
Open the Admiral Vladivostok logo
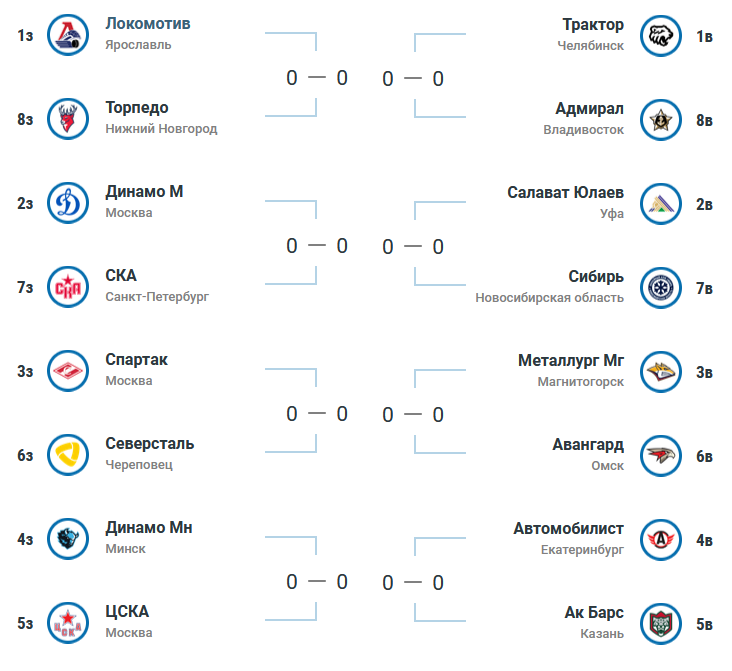(x=661, y=120)
